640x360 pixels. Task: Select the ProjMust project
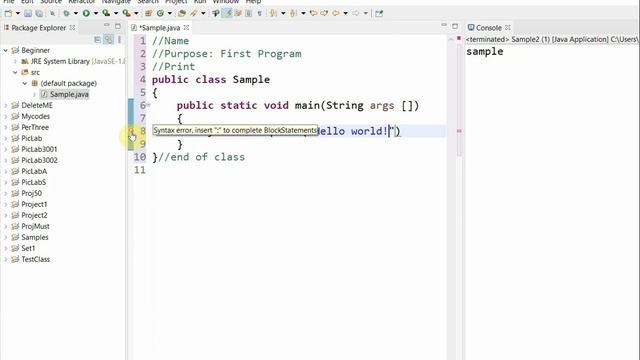(x=36, y=226)
